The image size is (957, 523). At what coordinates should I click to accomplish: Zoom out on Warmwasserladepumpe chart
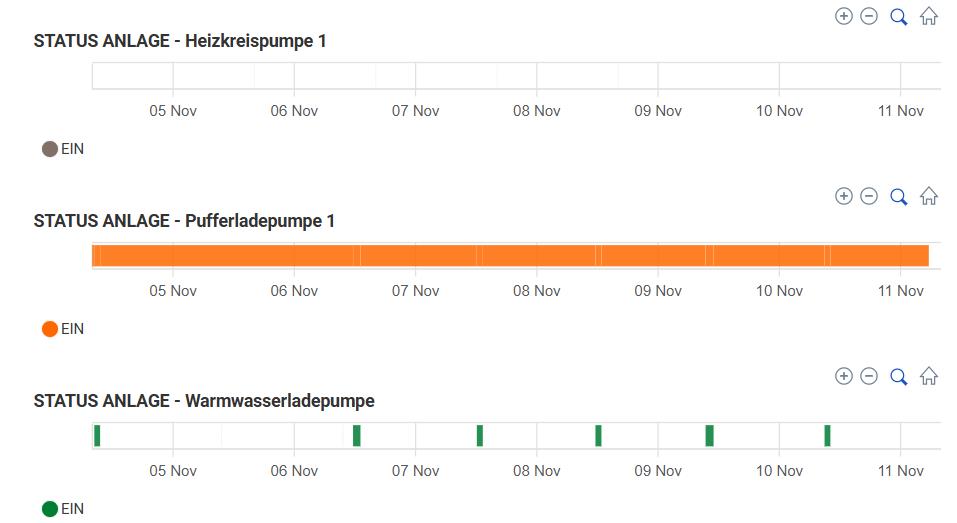pos(869,376)
